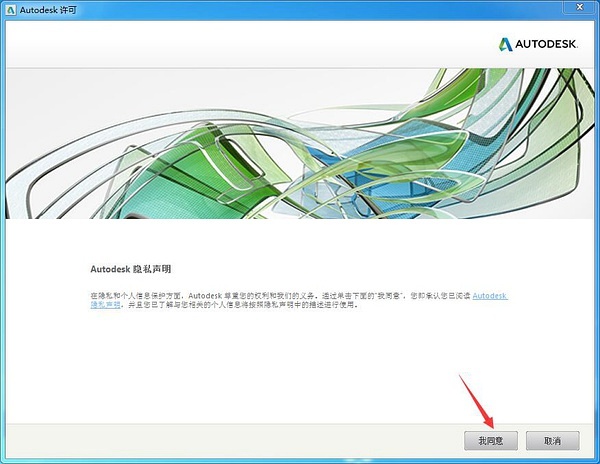This screenshot has height=464, width=600.
Task: Click the Autodesk triangular logo mark in header
Action: click(505, 44)
